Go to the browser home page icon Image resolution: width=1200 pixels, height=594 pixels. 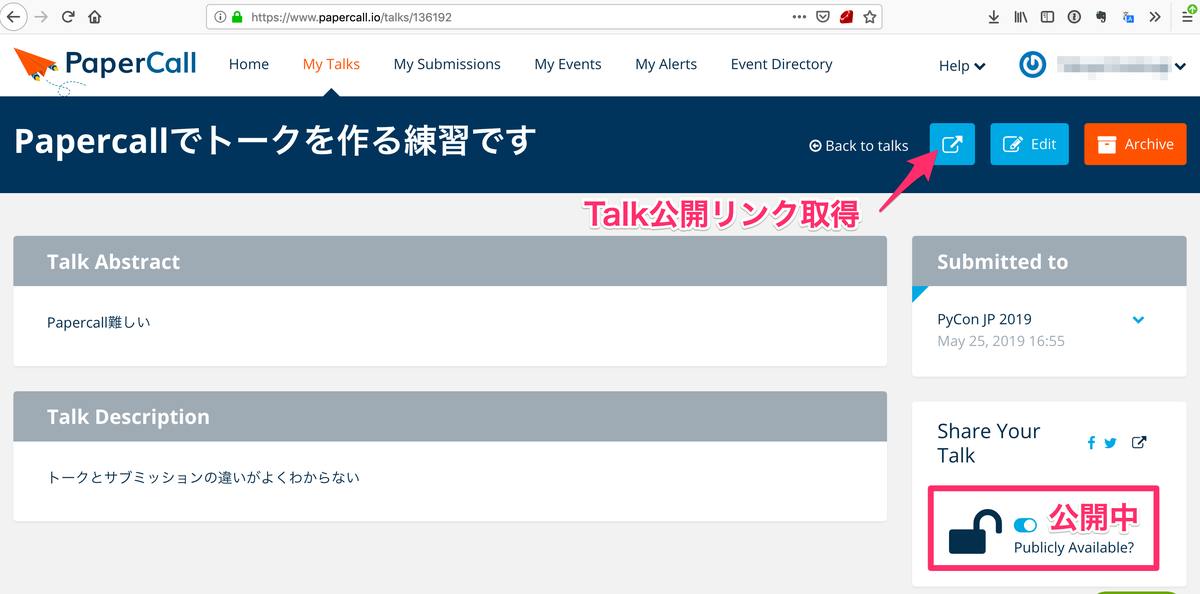(95, 17)
